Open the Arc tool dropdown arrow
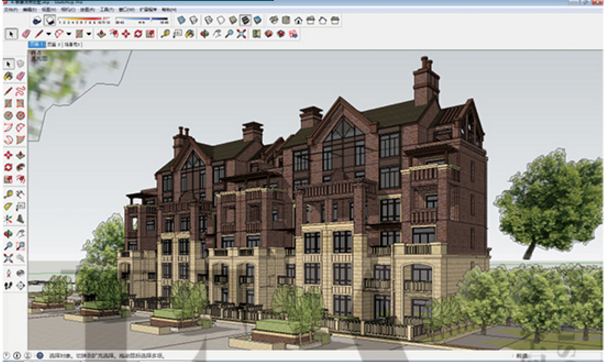 tap(69, 34)
